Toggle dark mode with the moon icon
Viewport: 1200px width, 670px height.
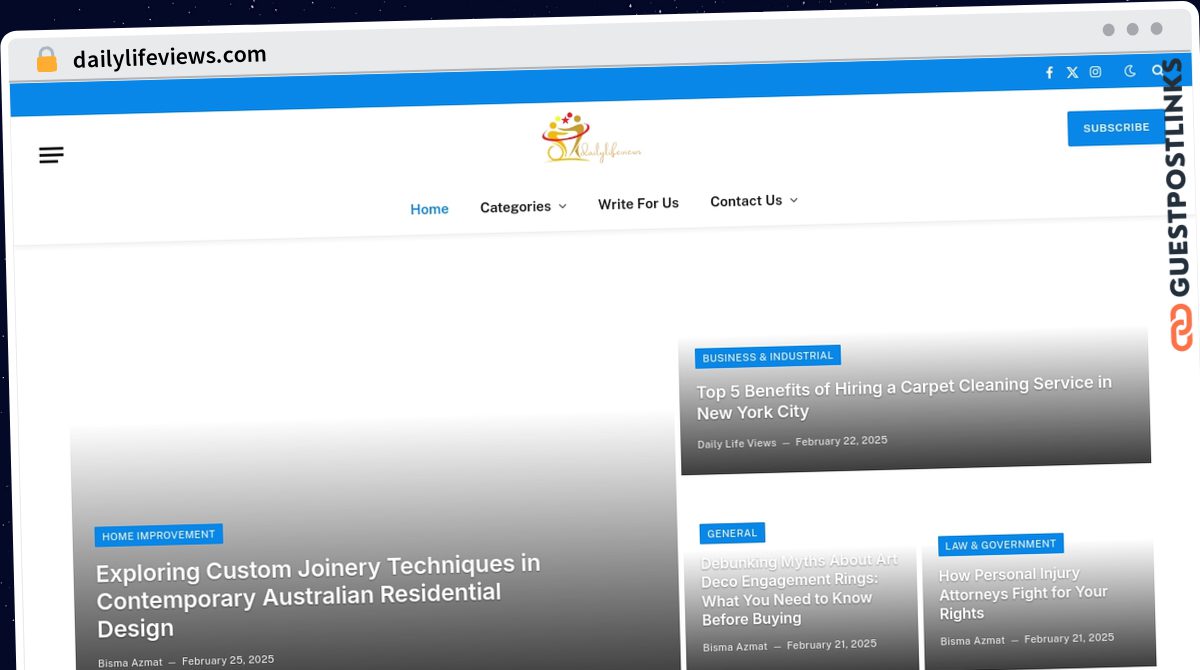[1130, 71]
